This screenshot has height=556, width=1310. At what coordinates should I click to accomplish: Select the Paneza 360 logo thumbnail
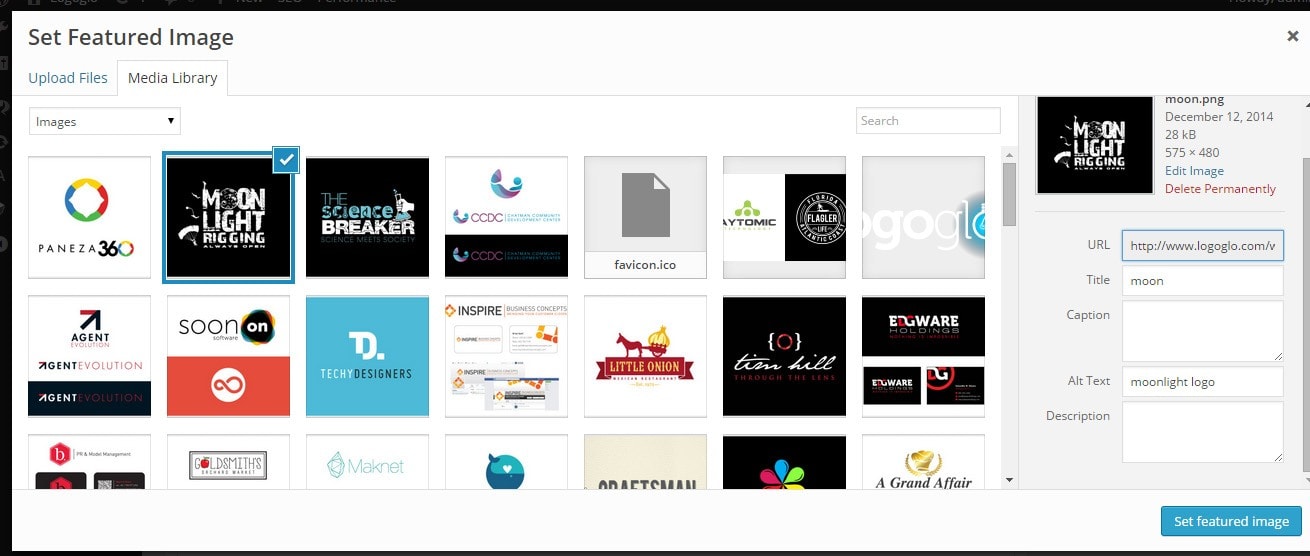point(90,217)
